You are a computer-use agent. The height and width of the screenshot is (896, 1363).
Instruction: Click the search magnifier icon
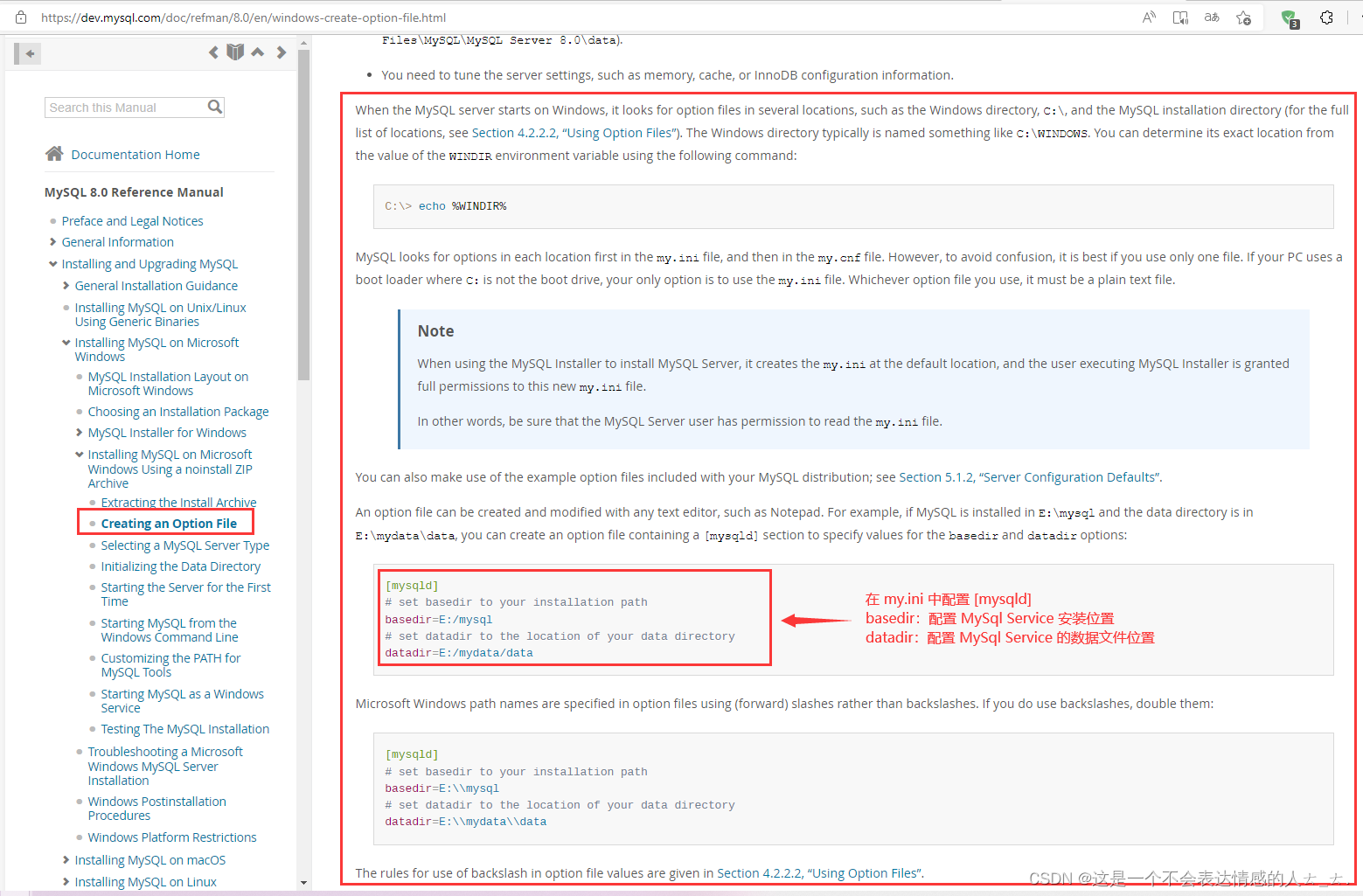[x=215, y=107]
